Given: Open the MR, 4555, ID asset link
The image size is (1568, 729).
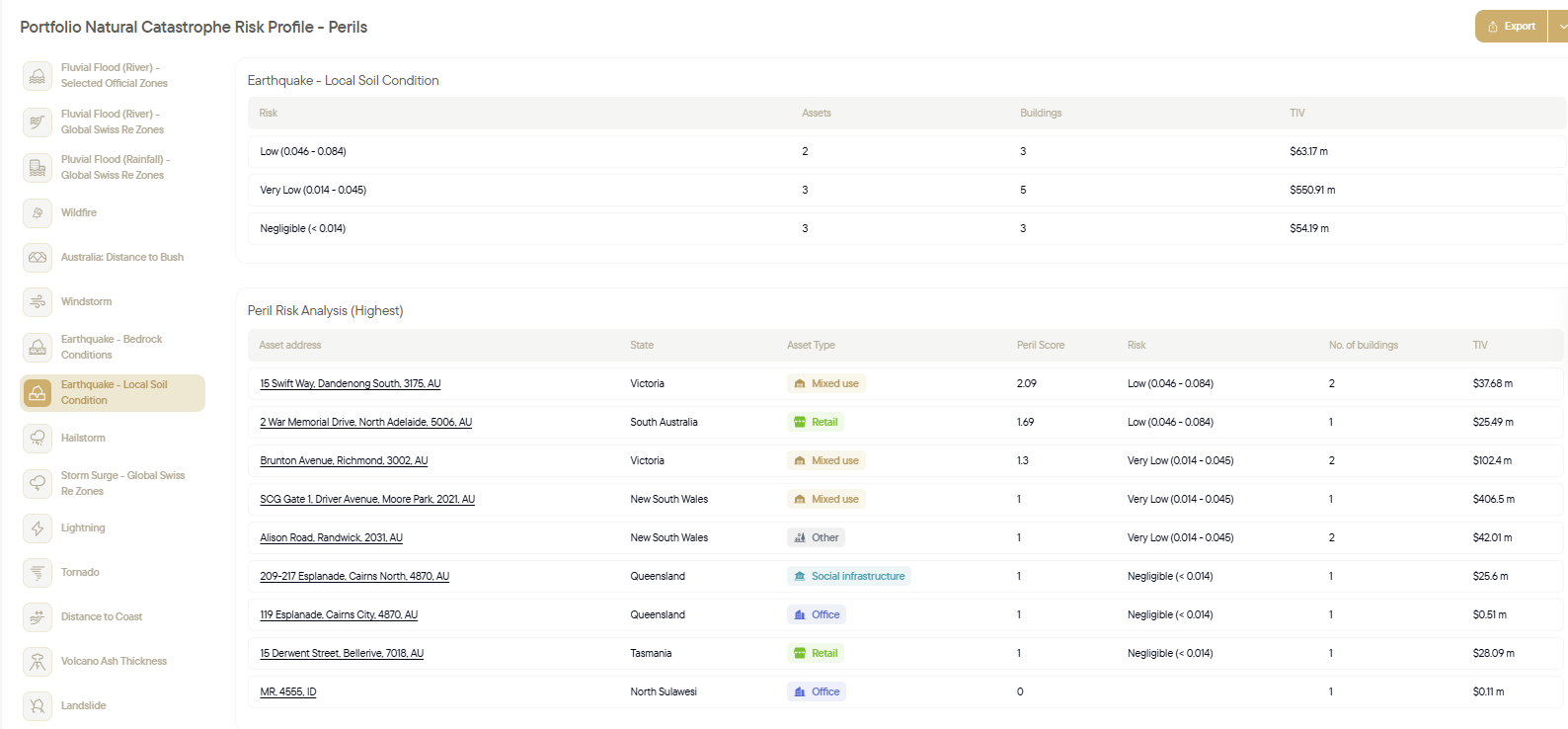Looking at the screenshot, I should click(x=288, y=691).
